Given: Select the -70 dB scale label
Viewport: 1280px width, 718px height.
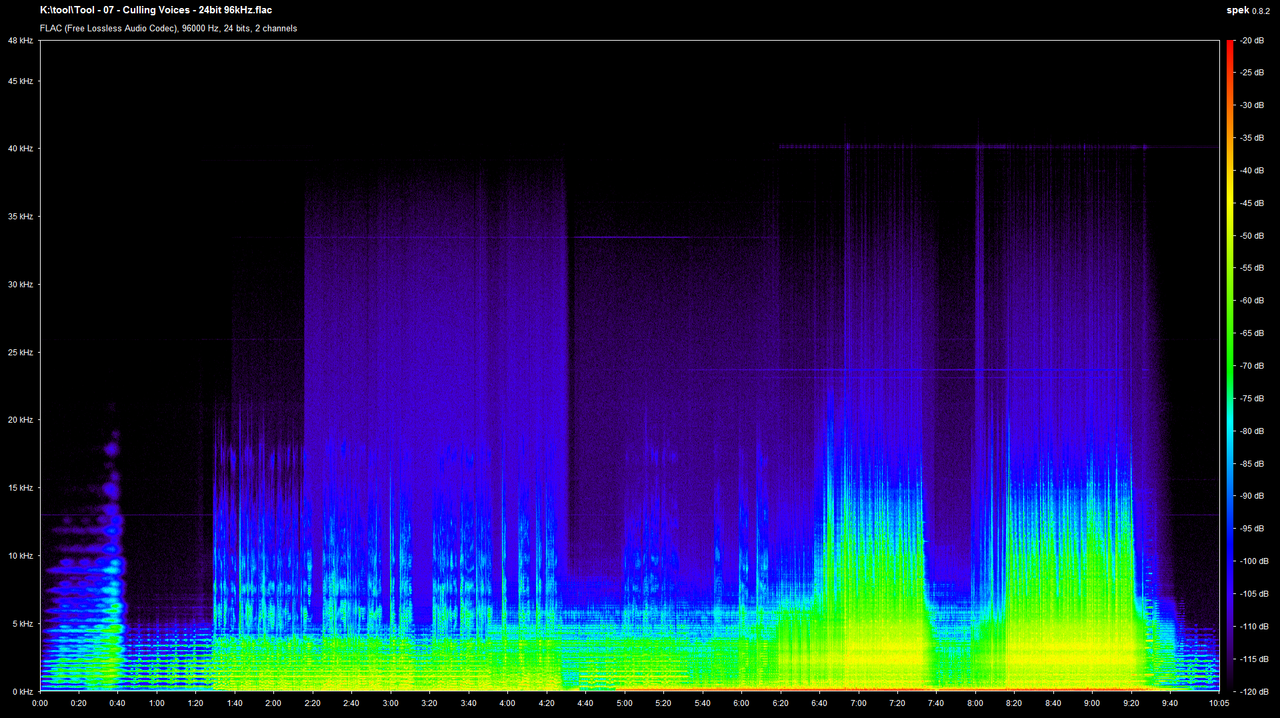Looking at the screenshot, I should (x=1253, y=366).
